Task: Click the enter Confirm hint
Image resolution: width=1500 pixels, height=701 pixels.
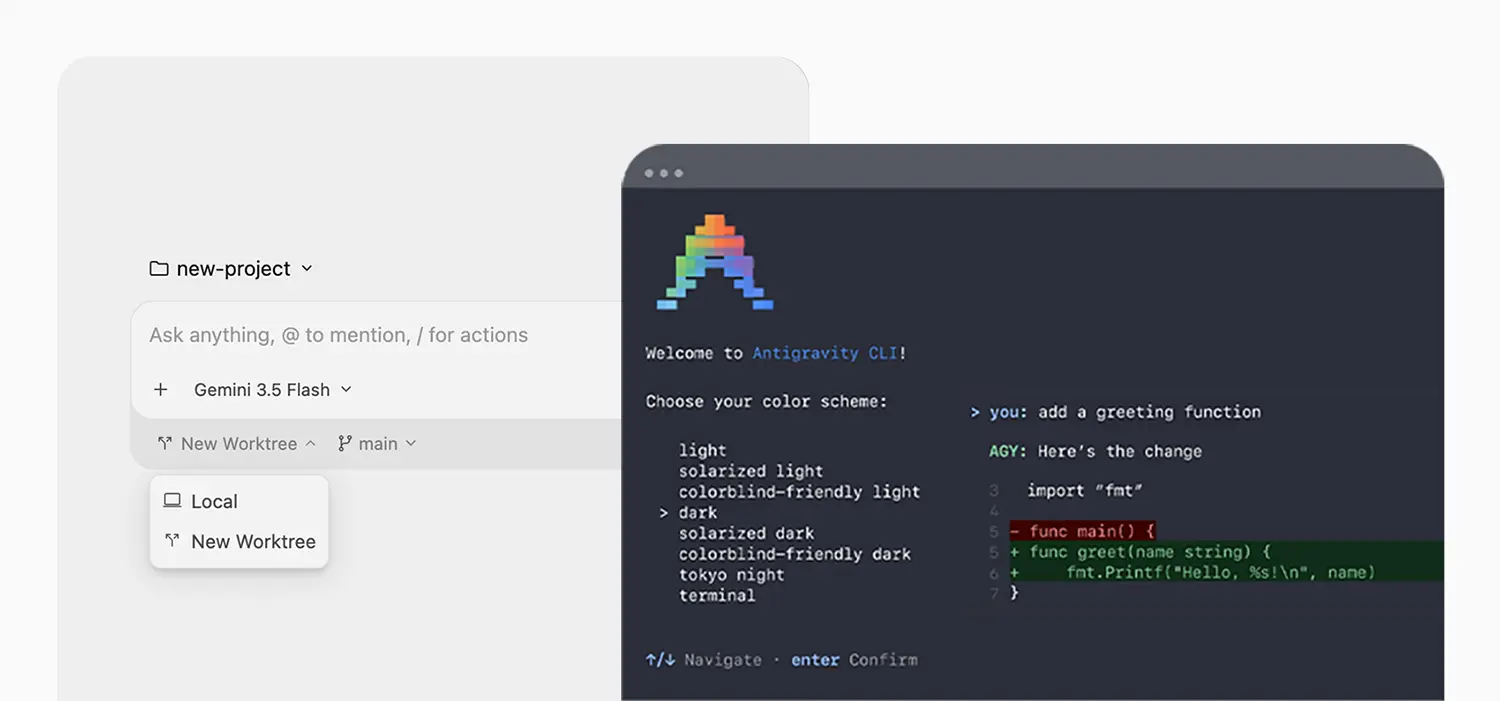Action: pos(854,660)
